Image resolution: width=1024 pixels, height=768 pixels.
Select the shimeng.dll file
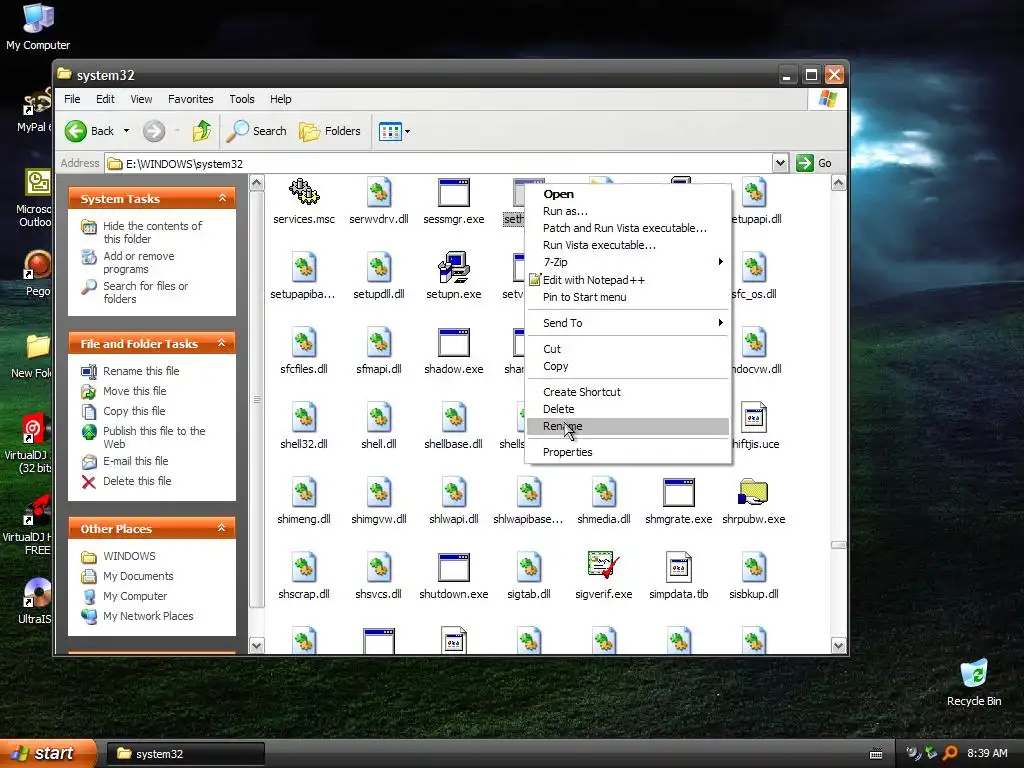click(304, 502)
